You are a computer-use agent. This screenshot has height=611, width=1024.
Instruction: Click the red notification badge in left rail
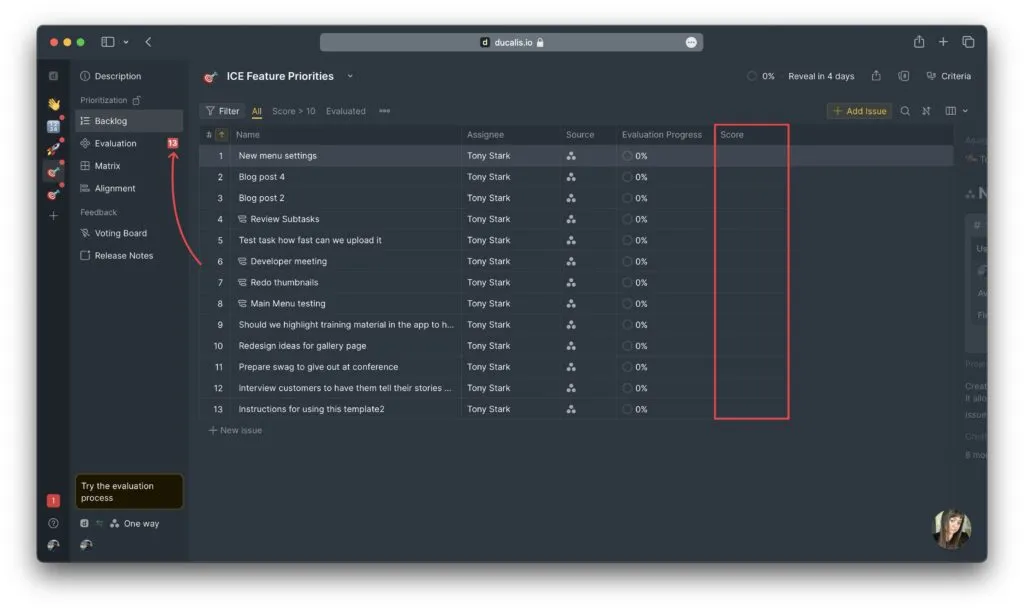(x=54, y=500)
